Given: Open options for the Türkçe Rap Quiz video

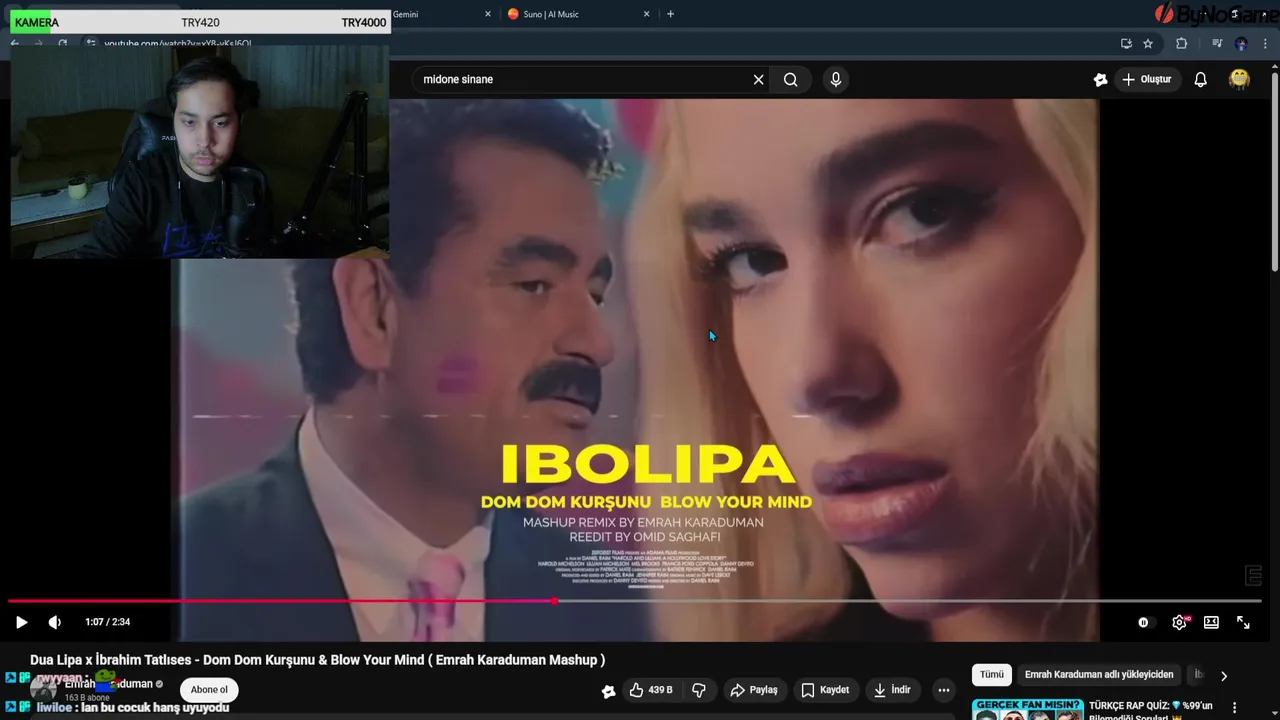Looking at the screenshot, I should [1234, 707].
